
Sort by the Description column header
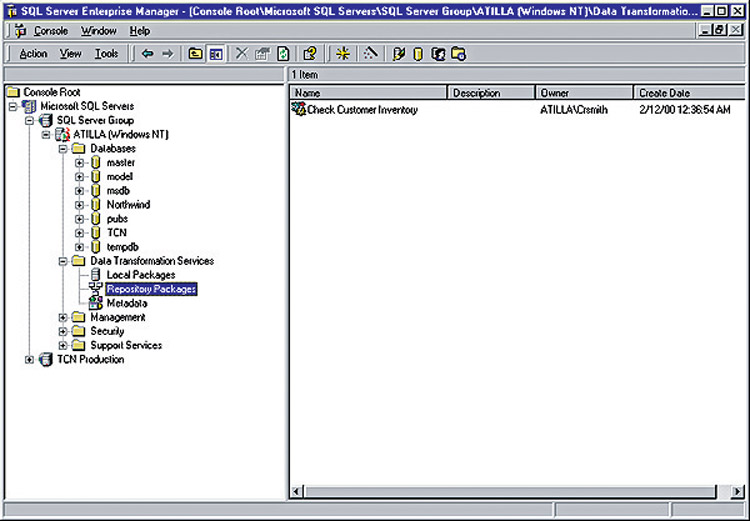click(491, 93)
